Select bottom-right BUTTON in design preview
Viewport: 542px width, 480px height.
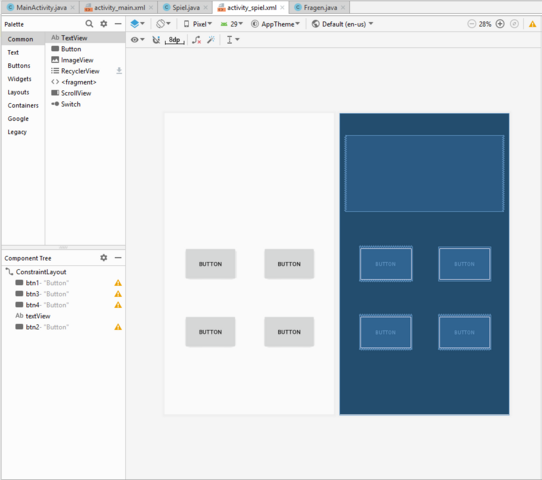pos(289,332)
